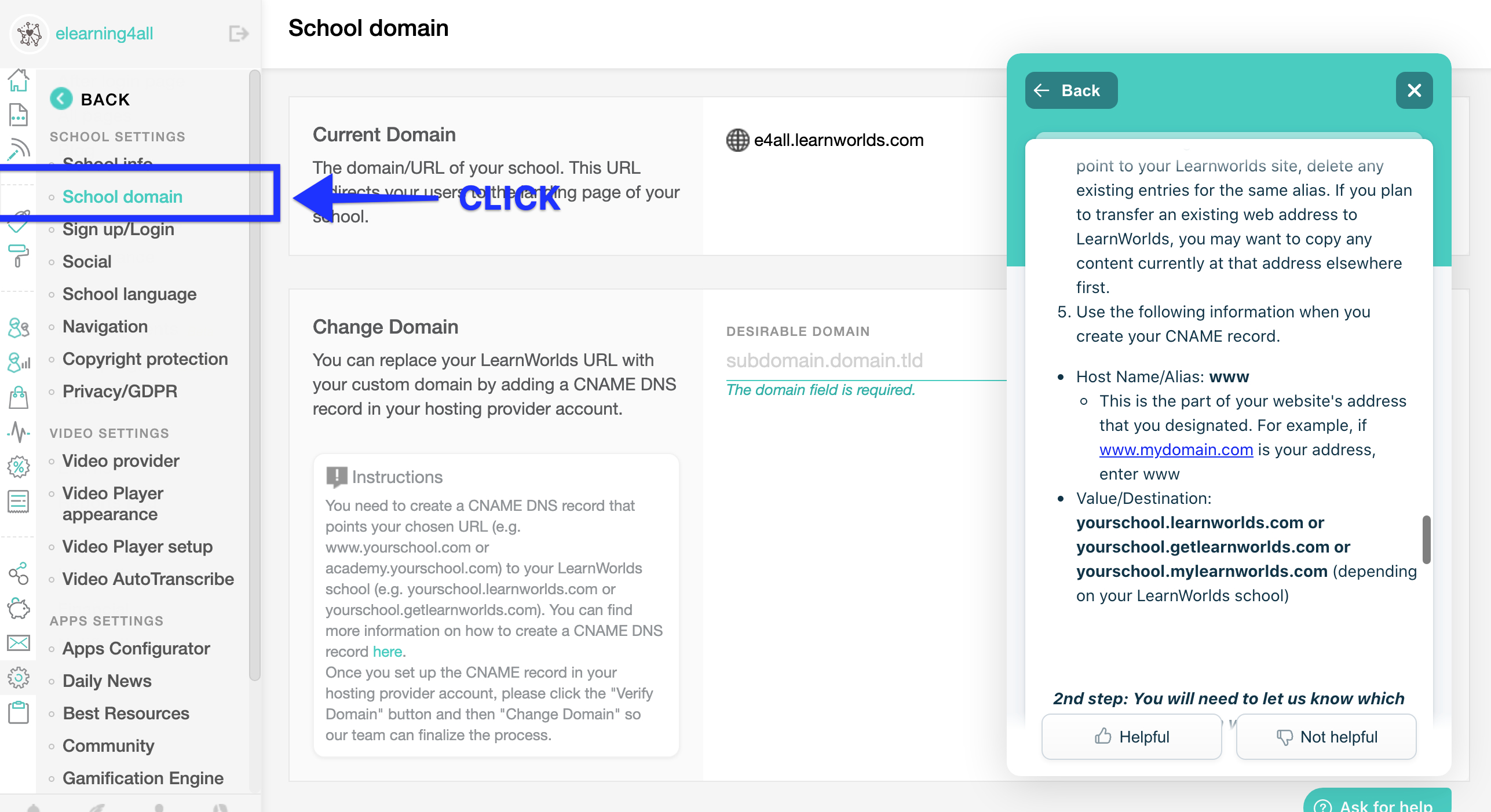Open Daily News in Apps Settings

tap(107, 681)
